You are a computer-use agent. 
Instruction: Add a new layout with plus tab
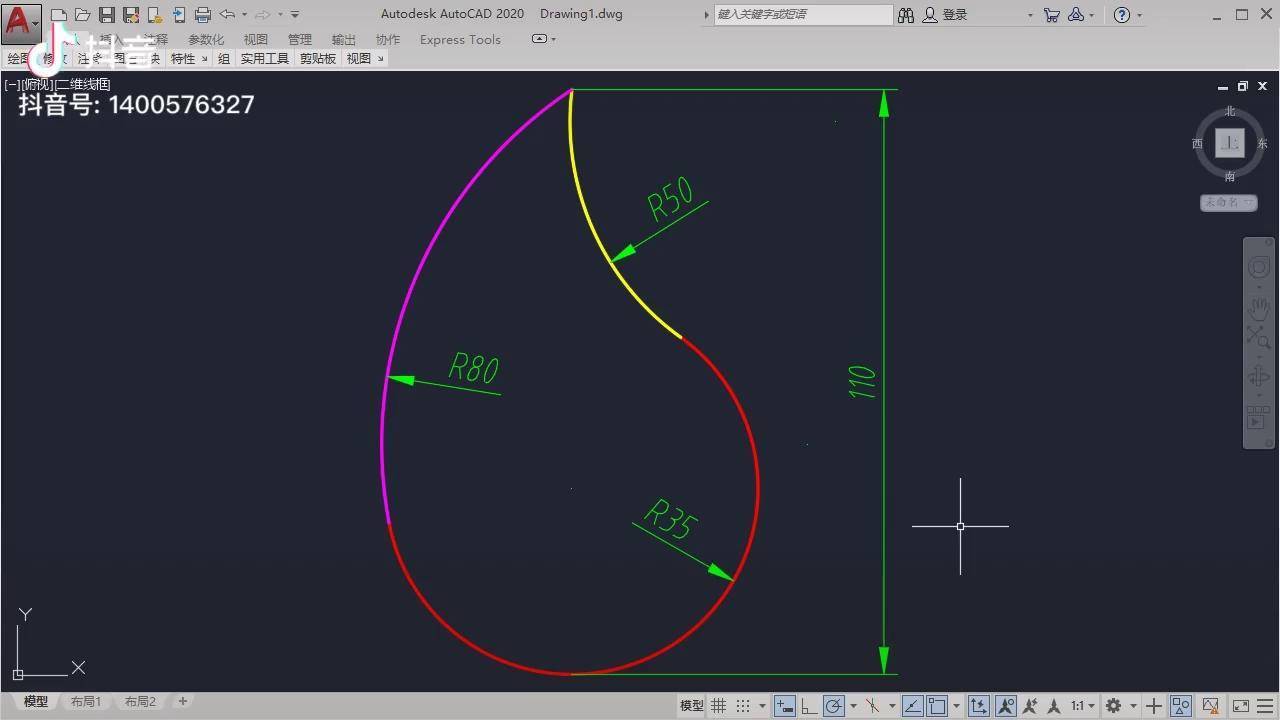[x=183, y=702]
